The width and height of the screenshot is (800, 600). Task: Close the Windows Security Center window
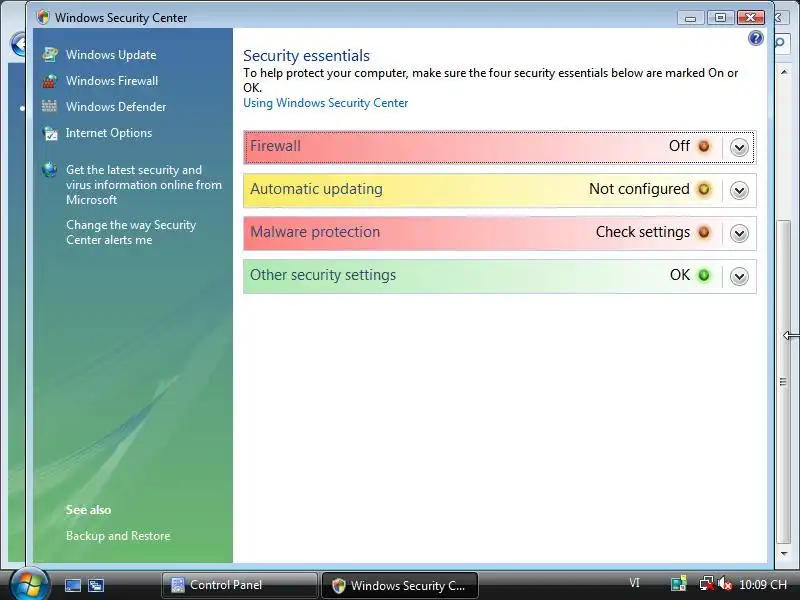pyautogui.click(x=750, y=18)
